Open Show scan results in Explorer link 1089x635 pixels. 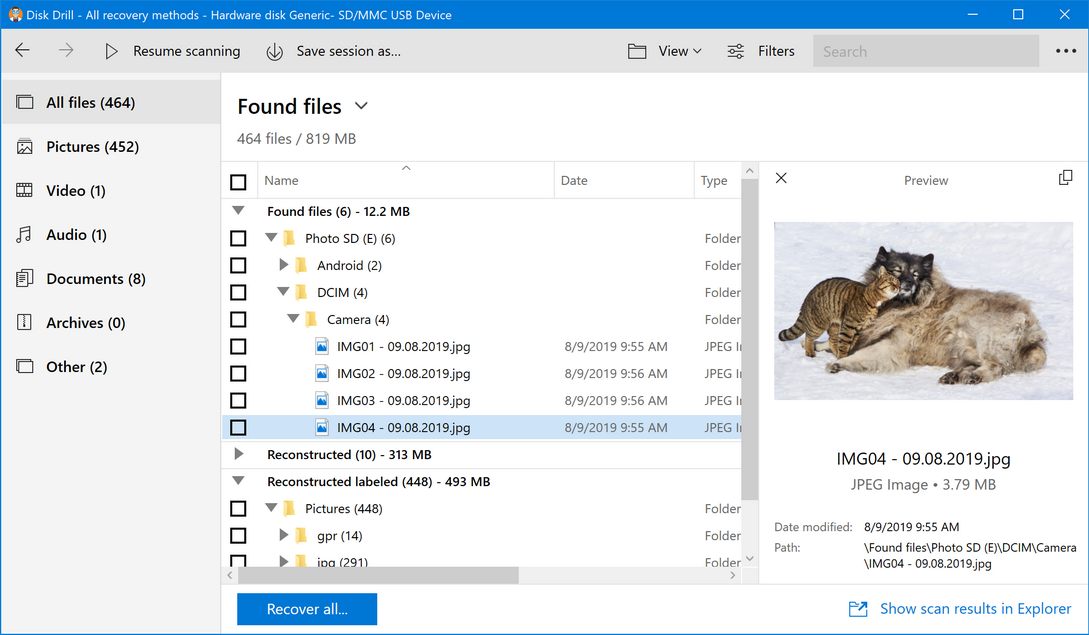pyautogui.click(x=975, y=609)
